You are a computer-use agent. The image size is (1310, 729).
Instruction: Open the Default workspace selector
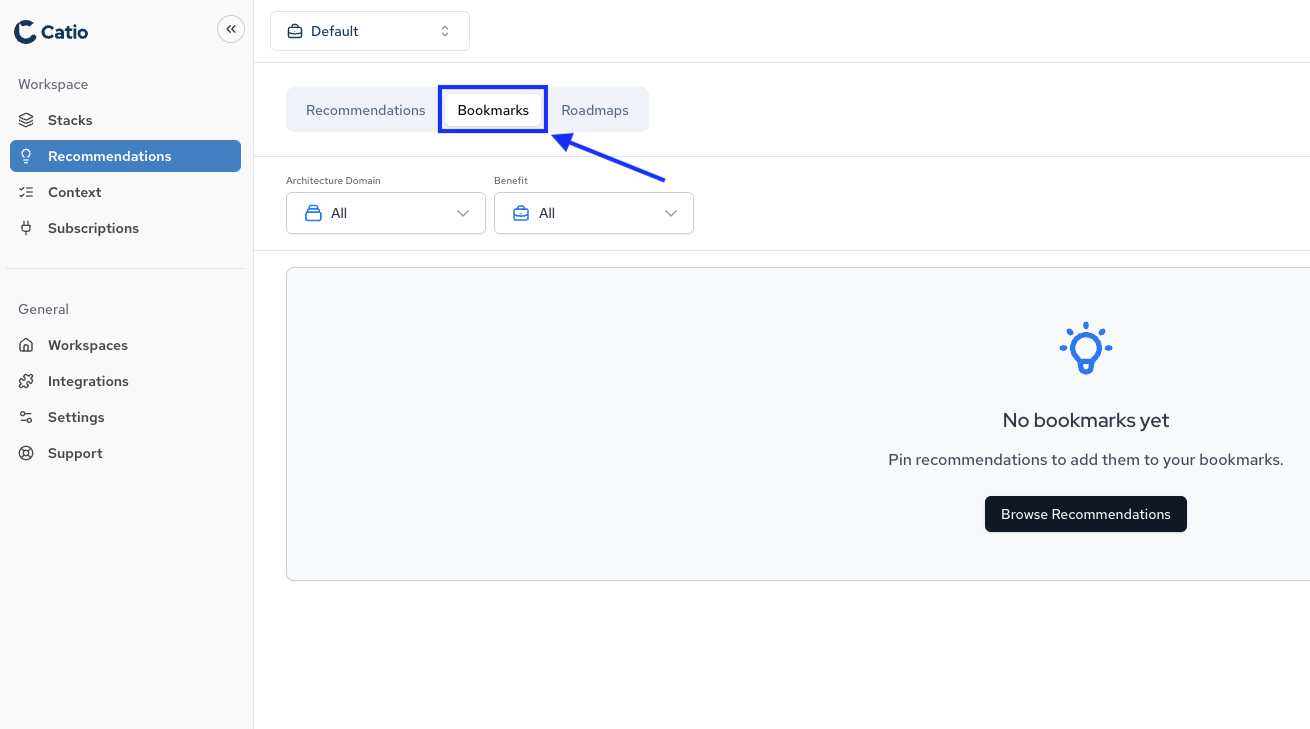click(369, 31)
